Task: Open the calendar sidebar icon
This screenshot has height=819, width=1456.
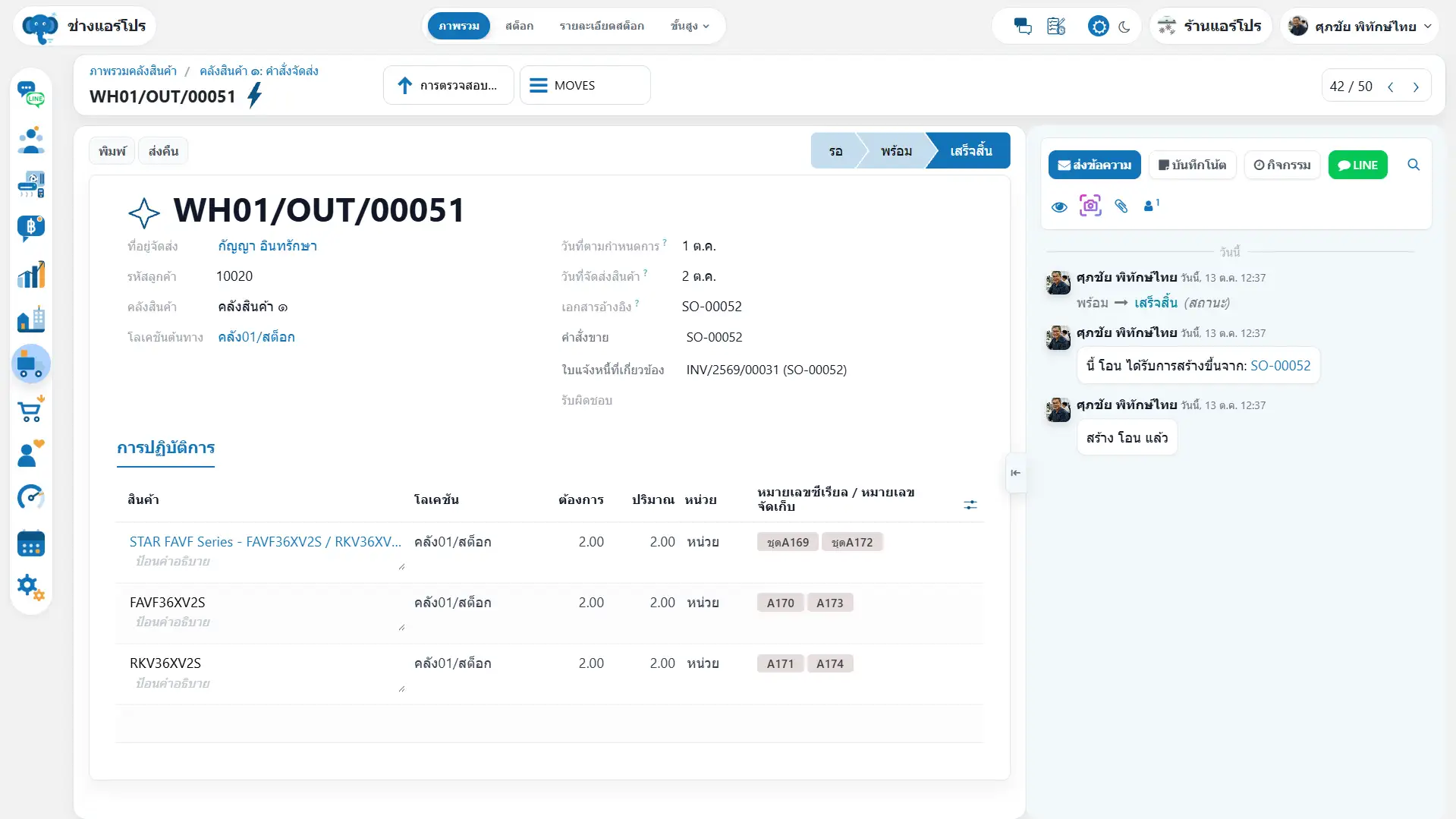Action: pos(31,543)
